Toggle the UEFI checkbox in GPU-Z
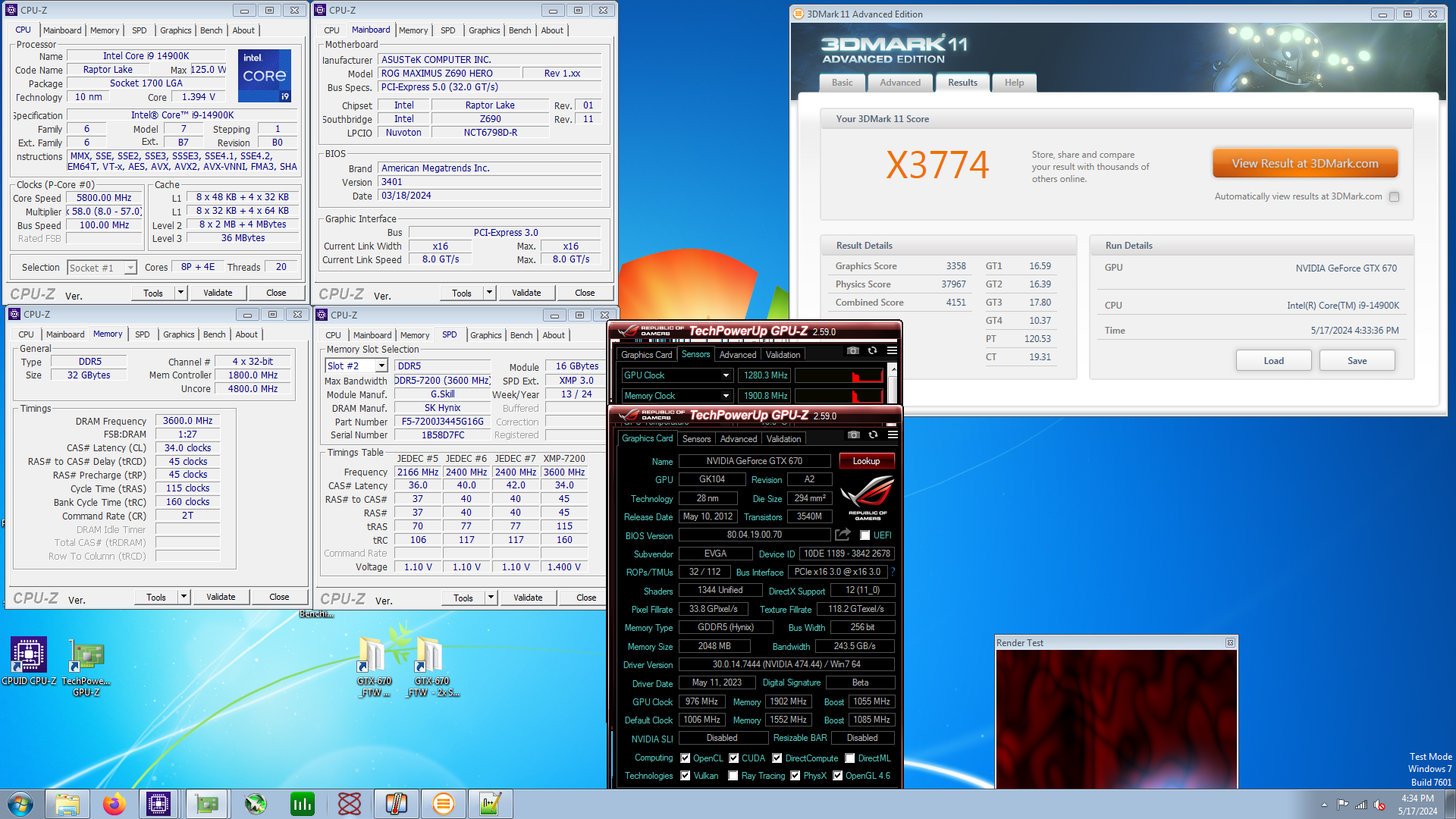This screenshot has width=1456, height=819. (864, 535)
